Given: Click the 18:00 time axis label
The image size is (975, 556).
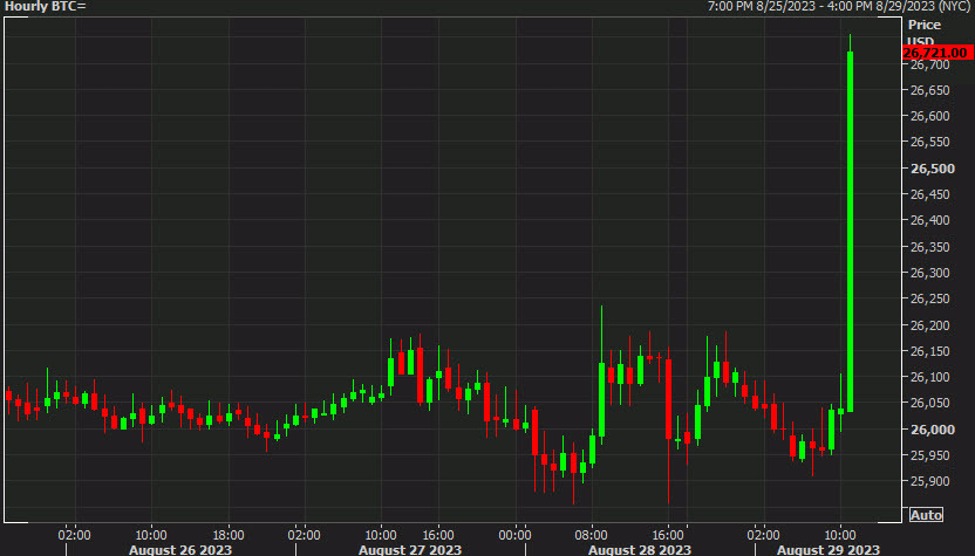Looking at the screenshot, I should pos(228,535).
